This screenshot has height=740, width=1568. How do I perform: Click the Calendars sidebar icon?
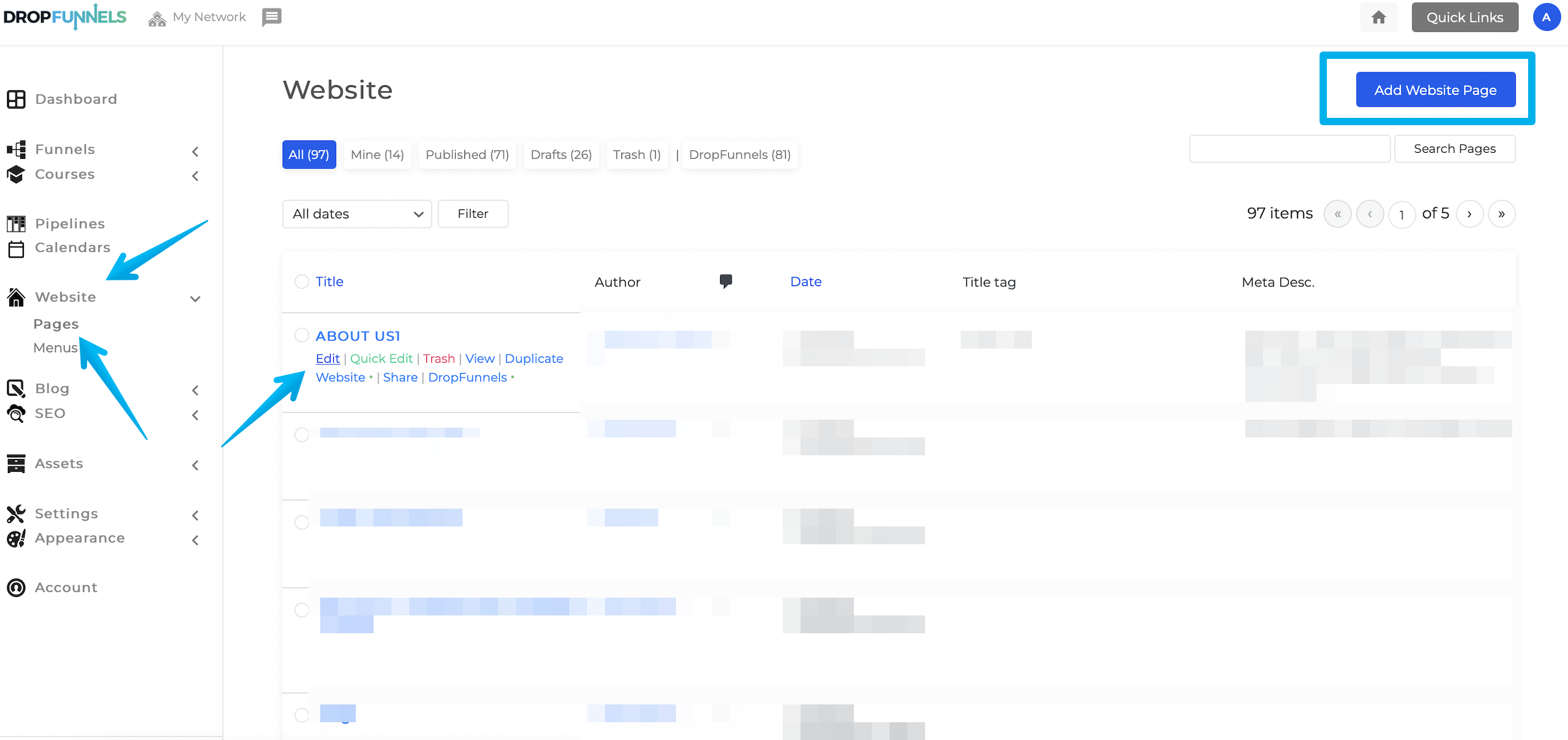16,249
